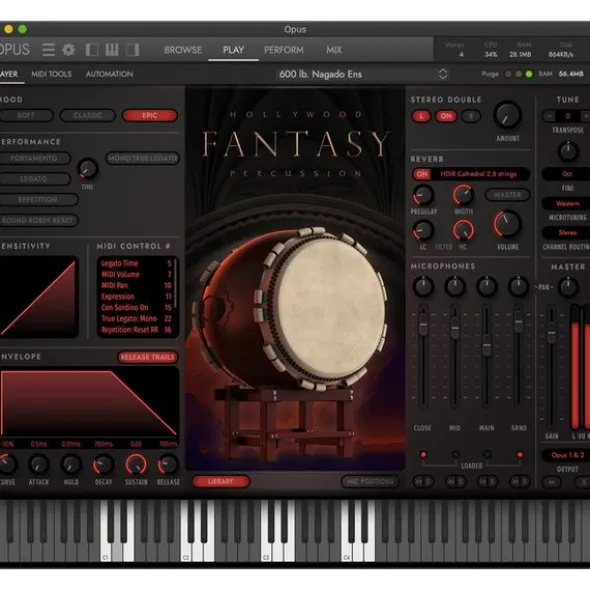Click the performance Time knob

tap(87, 169)
